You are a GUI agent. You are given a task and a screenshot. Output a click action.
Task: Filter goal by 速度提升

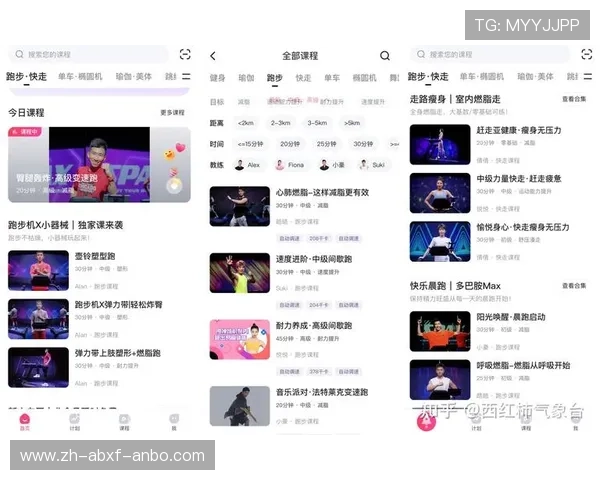[373, 102]
